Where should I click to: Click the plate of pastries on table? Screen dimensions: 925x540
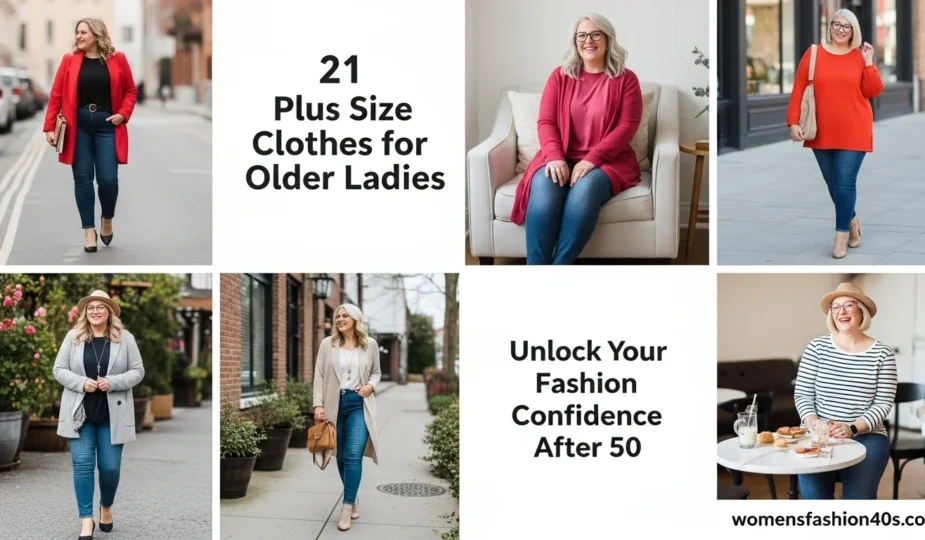pyautogui.click(x=790, y=433)
